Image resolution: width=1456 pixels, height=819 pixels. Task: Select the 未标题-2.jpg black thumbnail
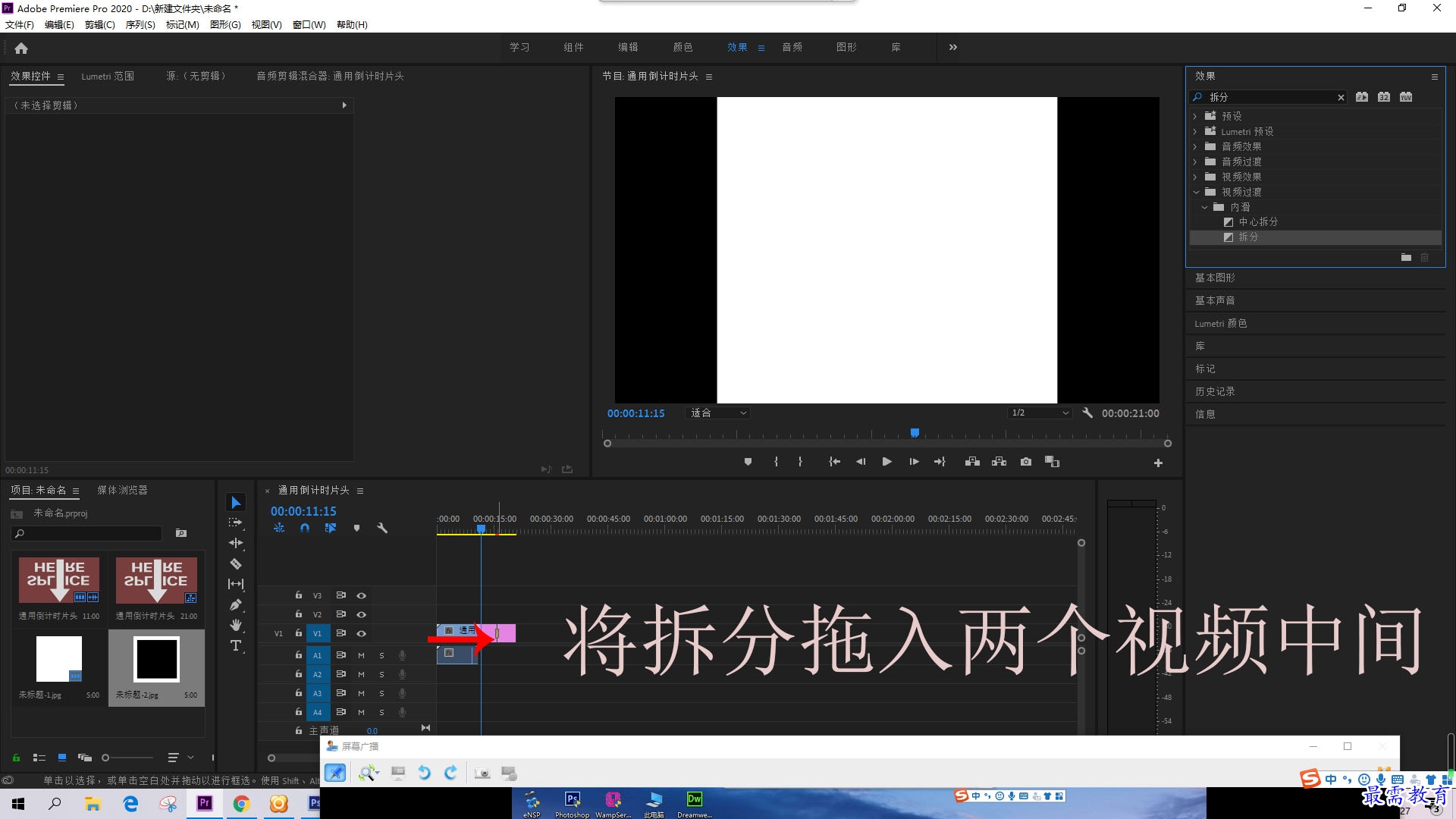(x=156, y=658)
